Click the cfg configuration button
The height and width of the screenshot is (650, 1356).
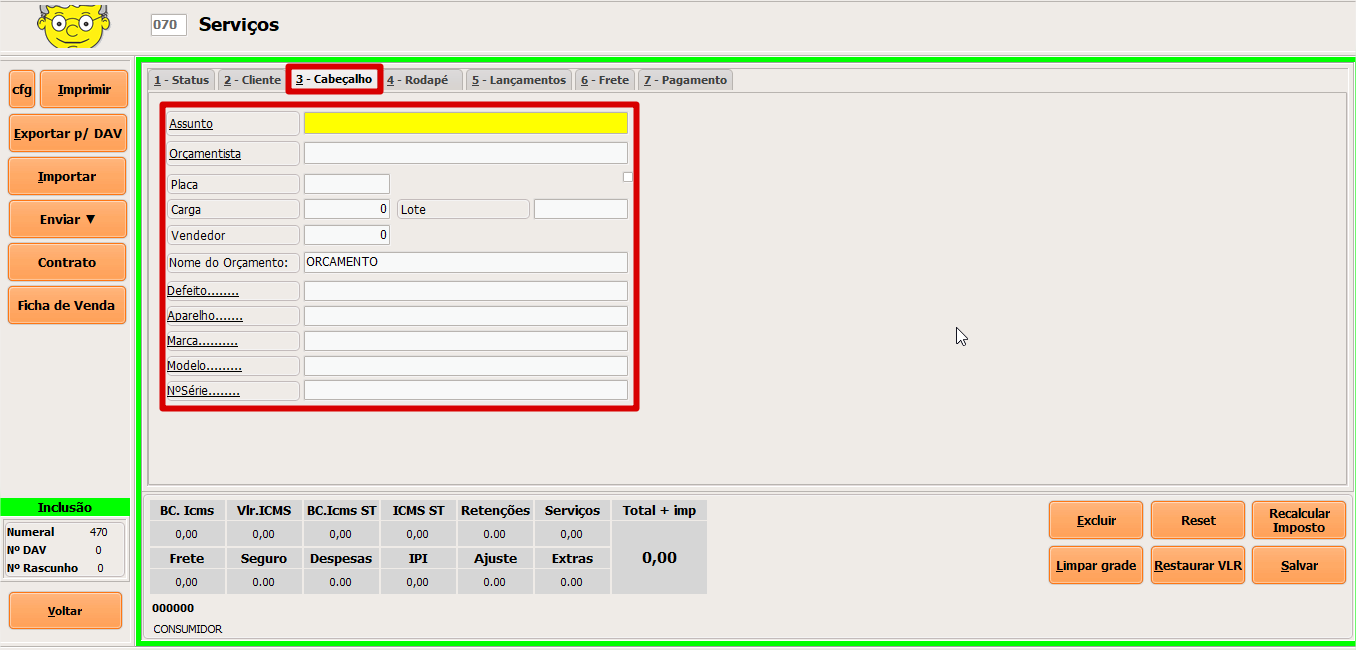point(22,90)
